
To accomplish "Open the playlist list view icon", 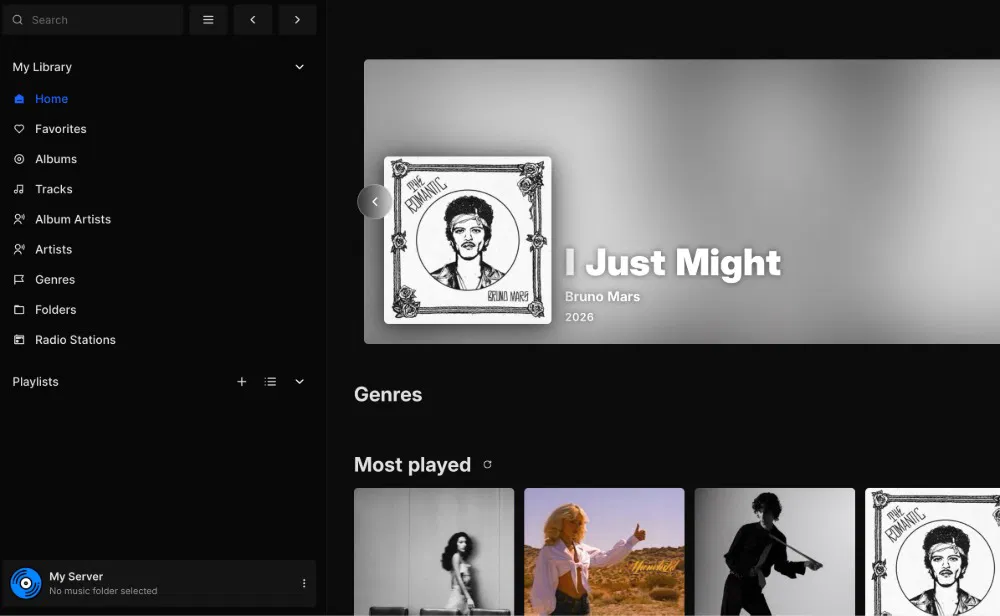I will pos(270,382).
